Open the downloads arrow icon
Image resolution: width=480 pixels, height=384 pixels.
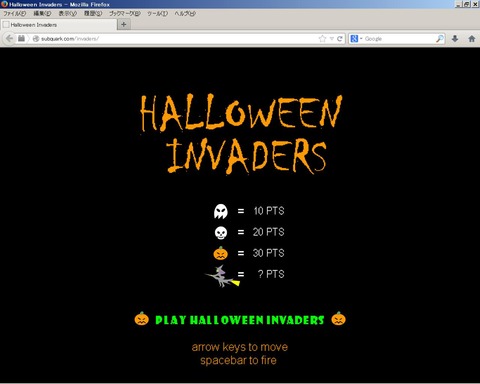455,39
